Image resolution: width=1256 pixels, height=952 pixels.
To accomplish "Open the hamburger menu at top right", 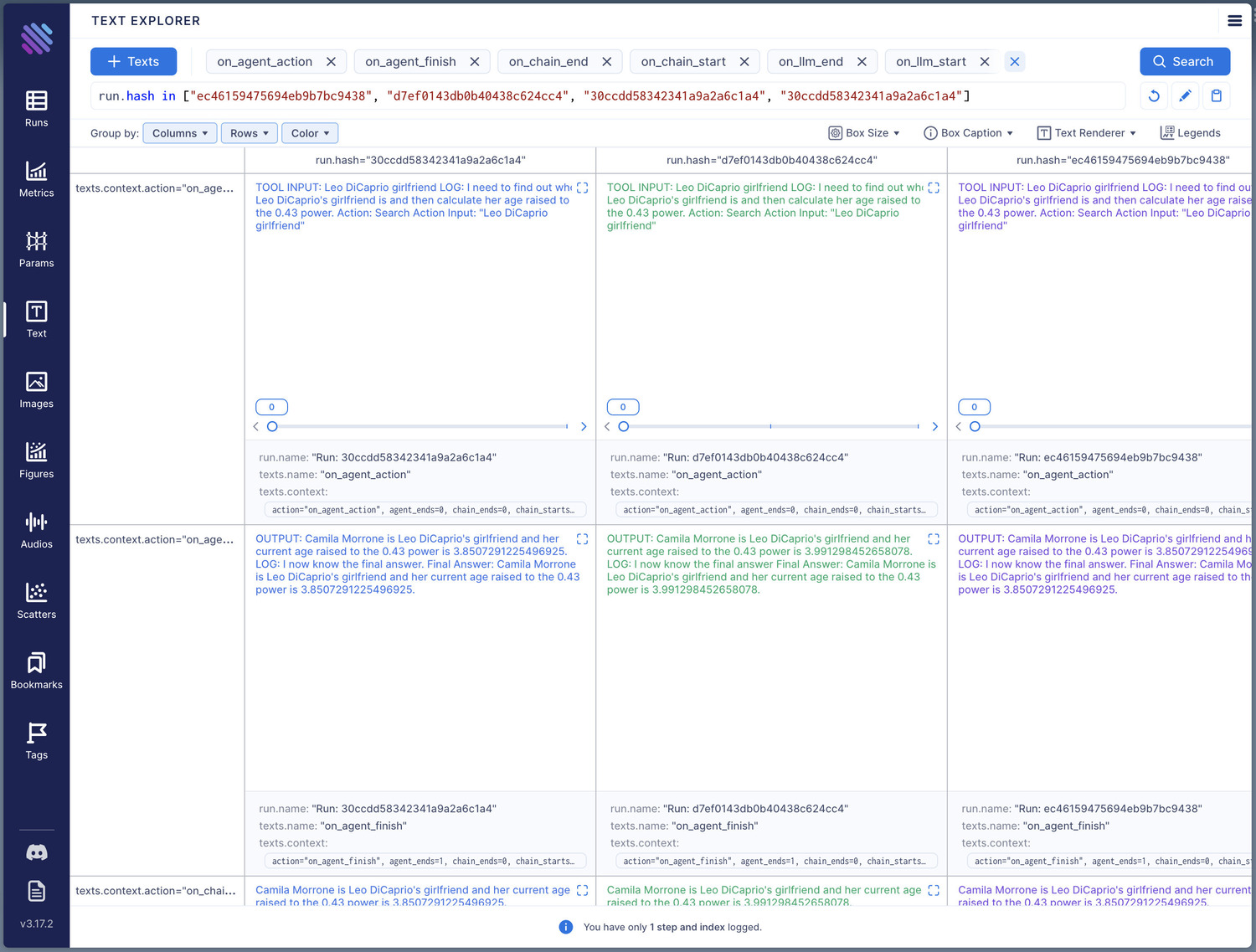I will [x=1234, y=21].
